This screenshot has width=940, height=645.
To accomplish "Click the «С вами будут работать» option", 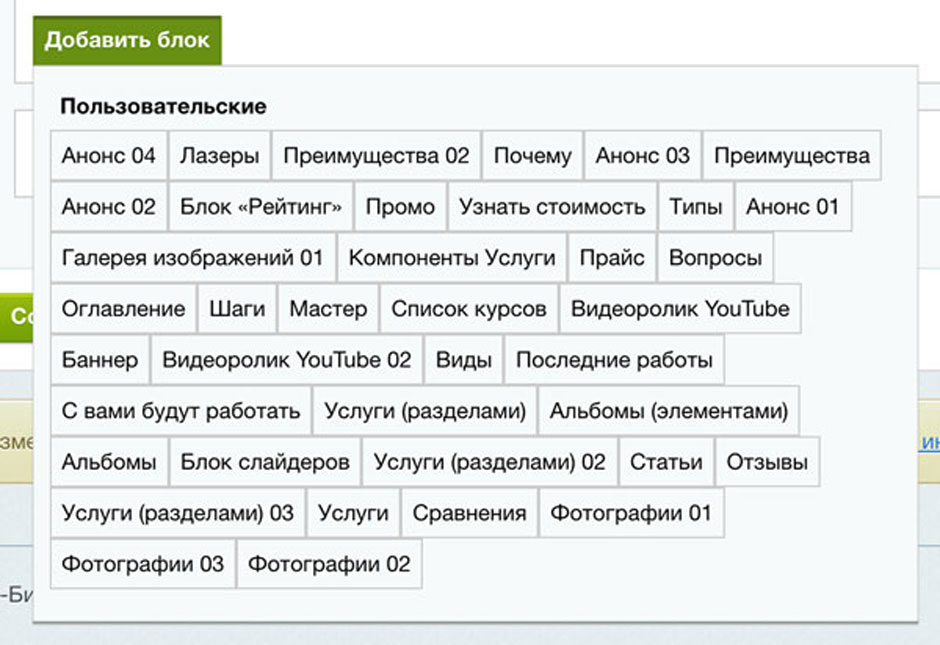I will coord(181,411).
